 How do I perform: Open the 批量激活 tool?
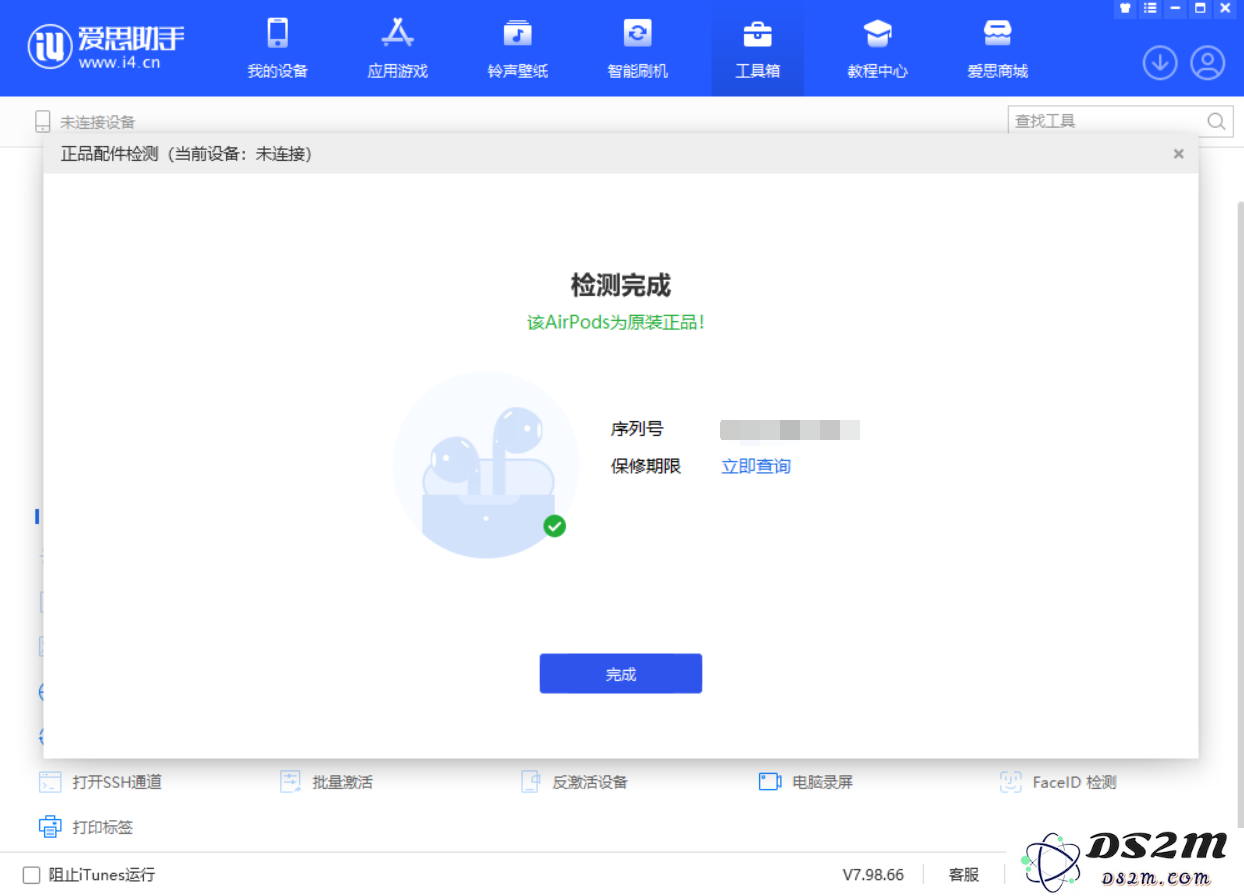pyautogui.click(x=326, y=782)
